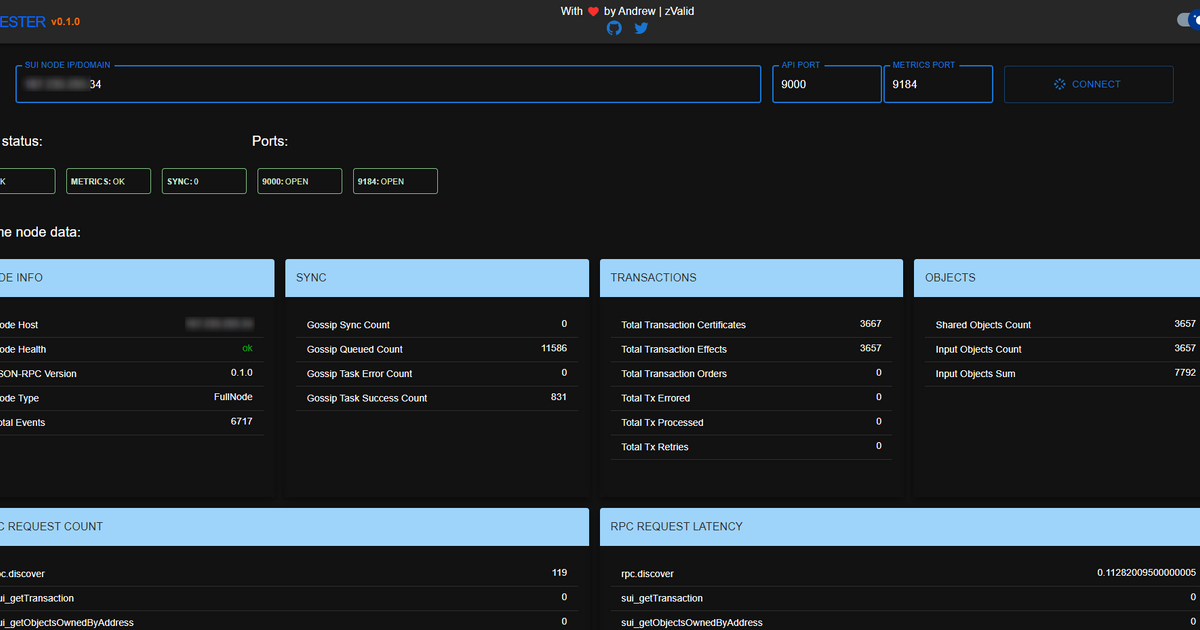The width and height of the screenshot is (1200, 630).
Task: Click the SYNC card header
Action: pos(437,278)
